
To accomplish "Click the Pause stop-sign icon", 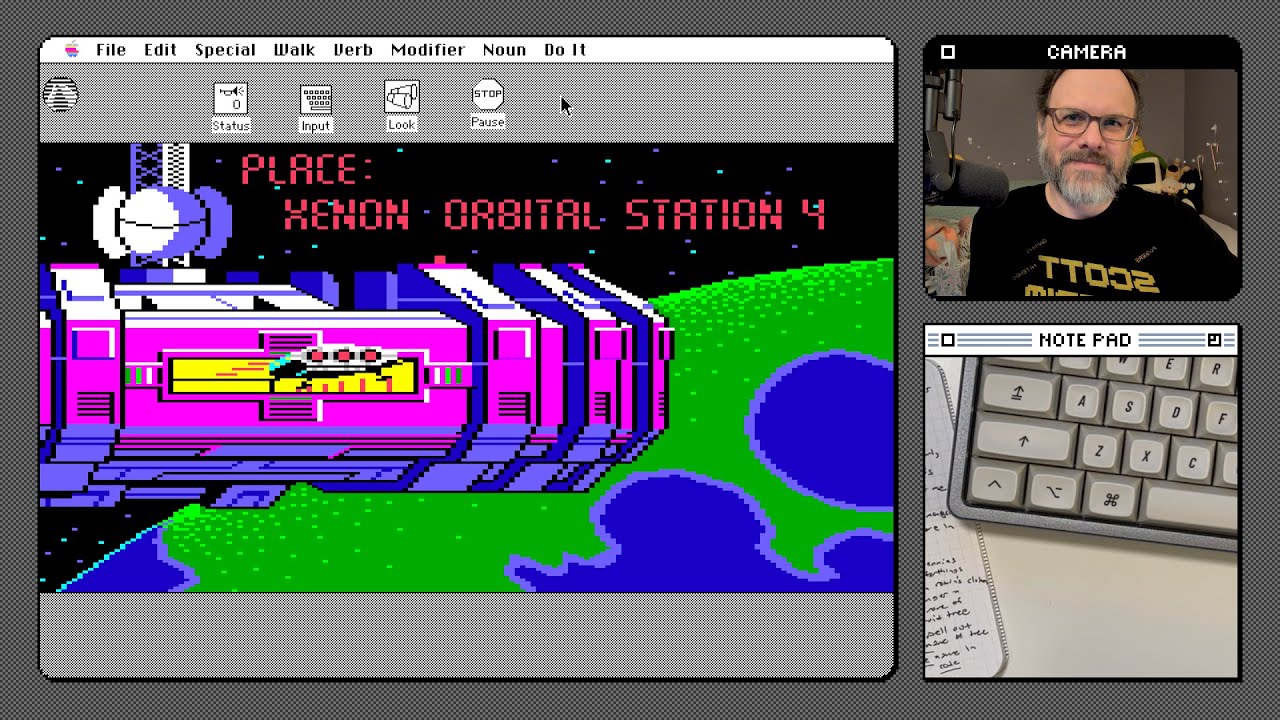I will click(x=487, y=105).
